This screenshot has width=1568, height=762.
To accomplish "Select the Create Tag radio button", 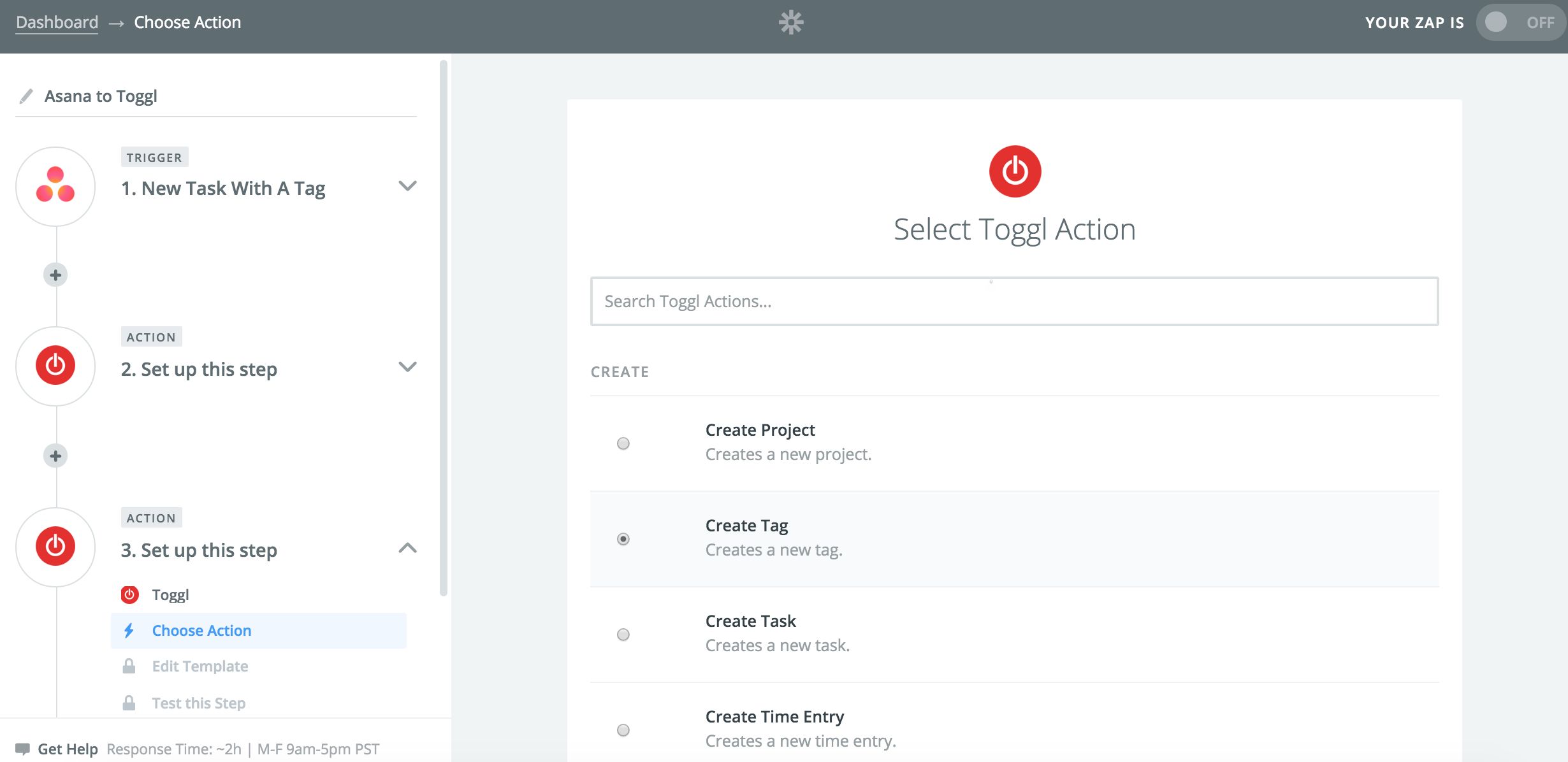I will coord(623,539).
